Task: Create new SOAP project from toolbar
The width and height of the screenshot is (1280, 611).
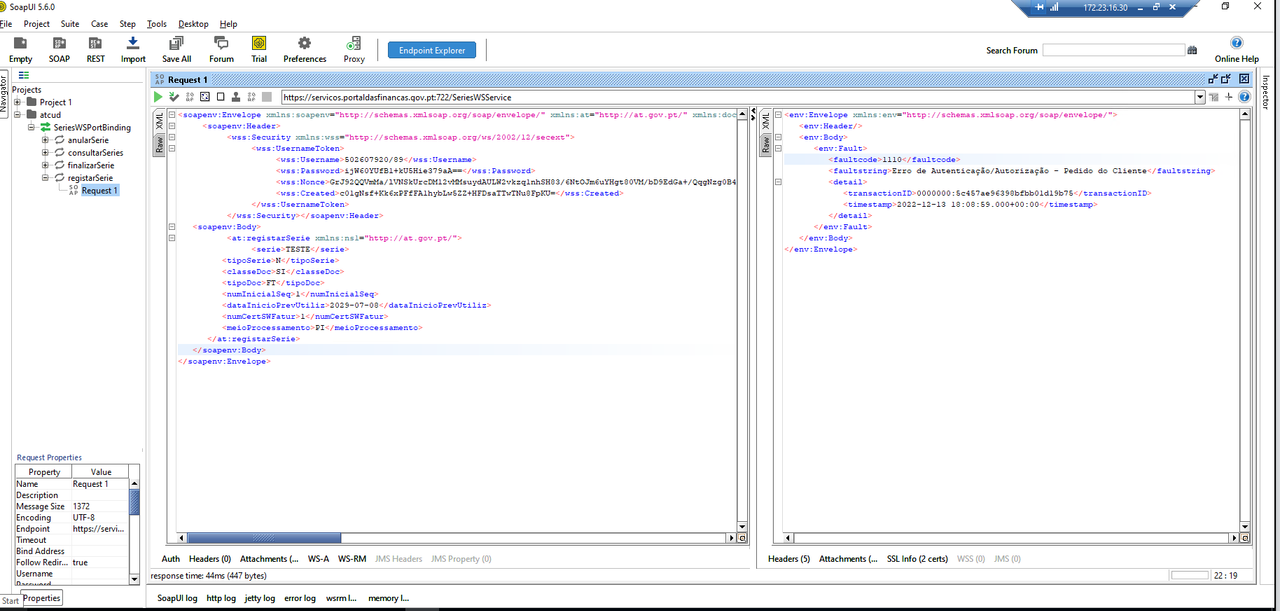Action: (x=59, y=43)
